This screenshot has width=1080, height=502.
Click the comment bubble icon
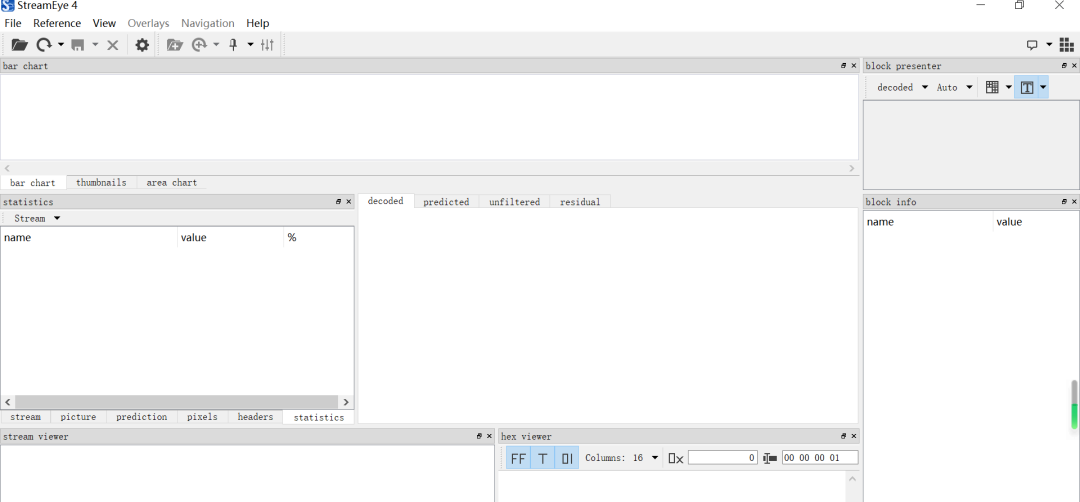click(1032, 45)
